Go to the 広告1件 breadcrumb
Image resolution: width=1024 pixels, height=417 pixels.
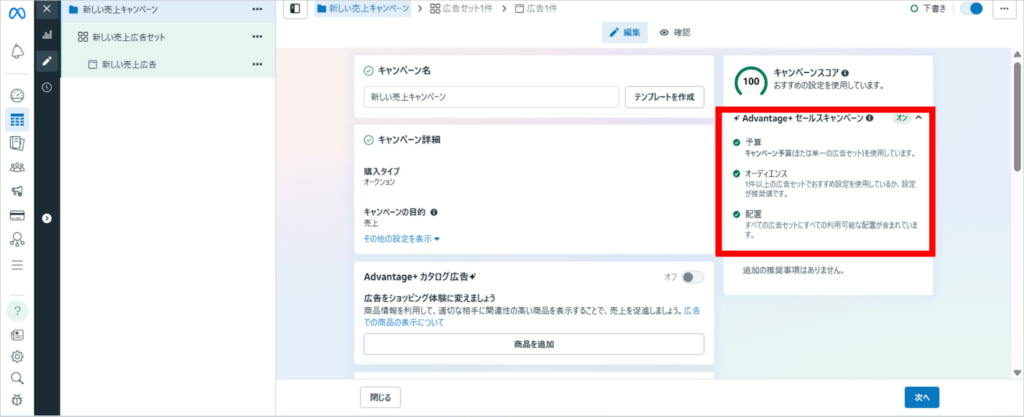point(536,9)
